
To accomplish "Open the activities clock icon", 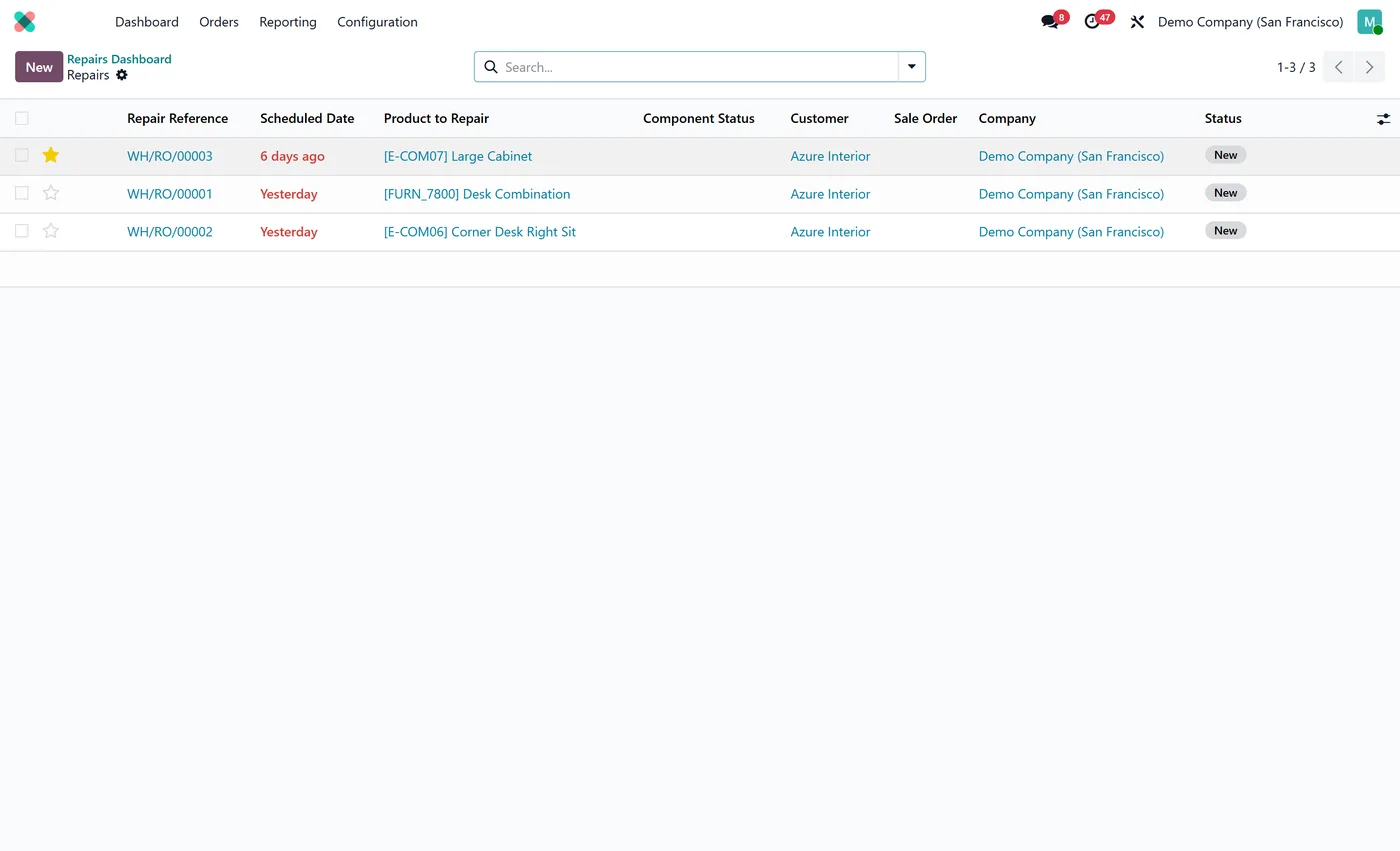I will click(x=1092, y=21).
